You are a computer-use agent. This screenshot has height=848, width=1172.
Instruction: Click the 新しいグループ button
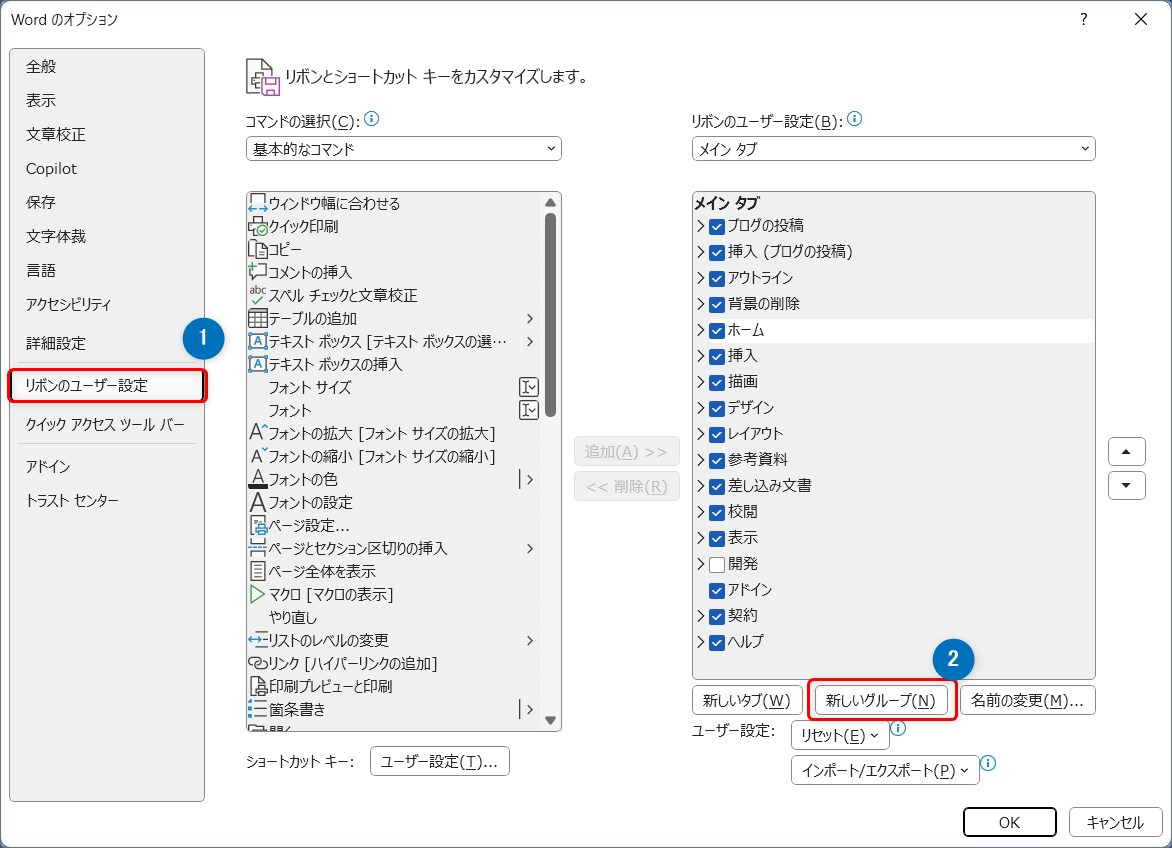click(880, 700)
